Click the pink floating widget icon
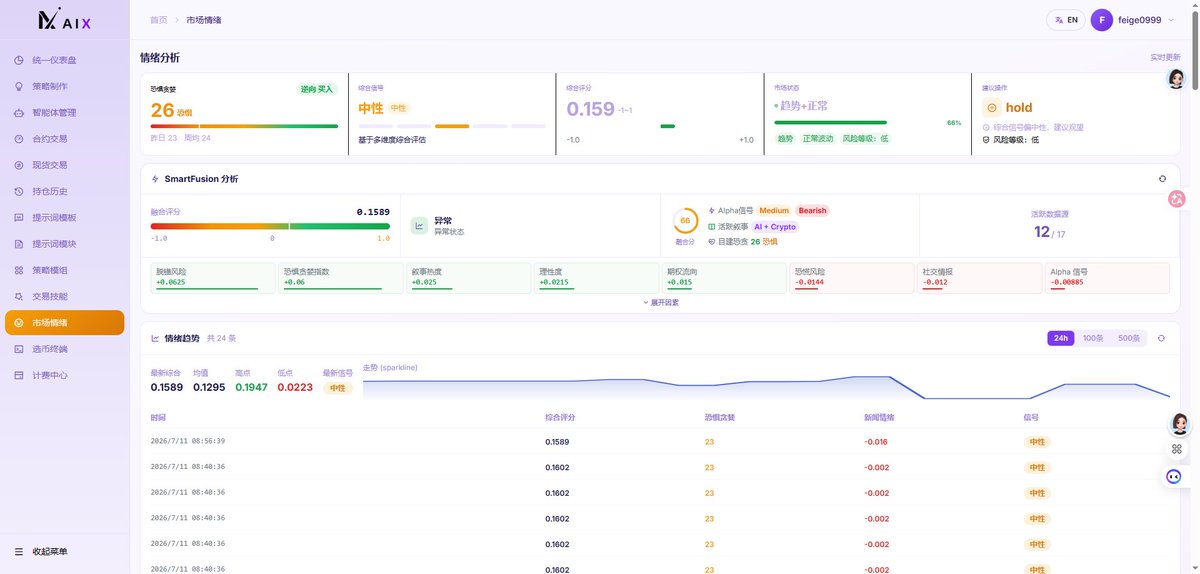Image resolution: width=1200 pixels, height=574 pixels. (1177, 200)
